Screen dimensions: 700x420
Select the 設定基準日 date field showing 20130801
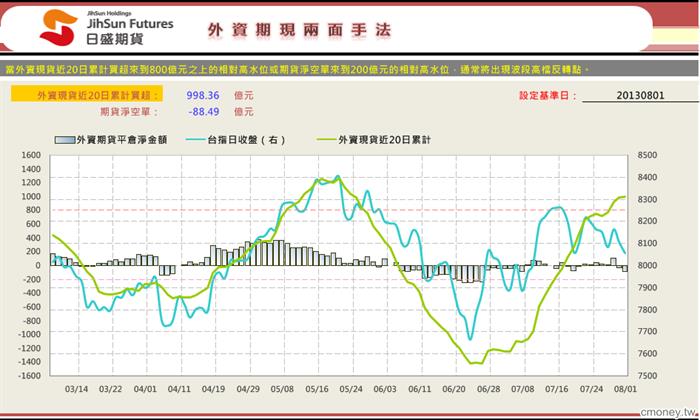[640, 96]
